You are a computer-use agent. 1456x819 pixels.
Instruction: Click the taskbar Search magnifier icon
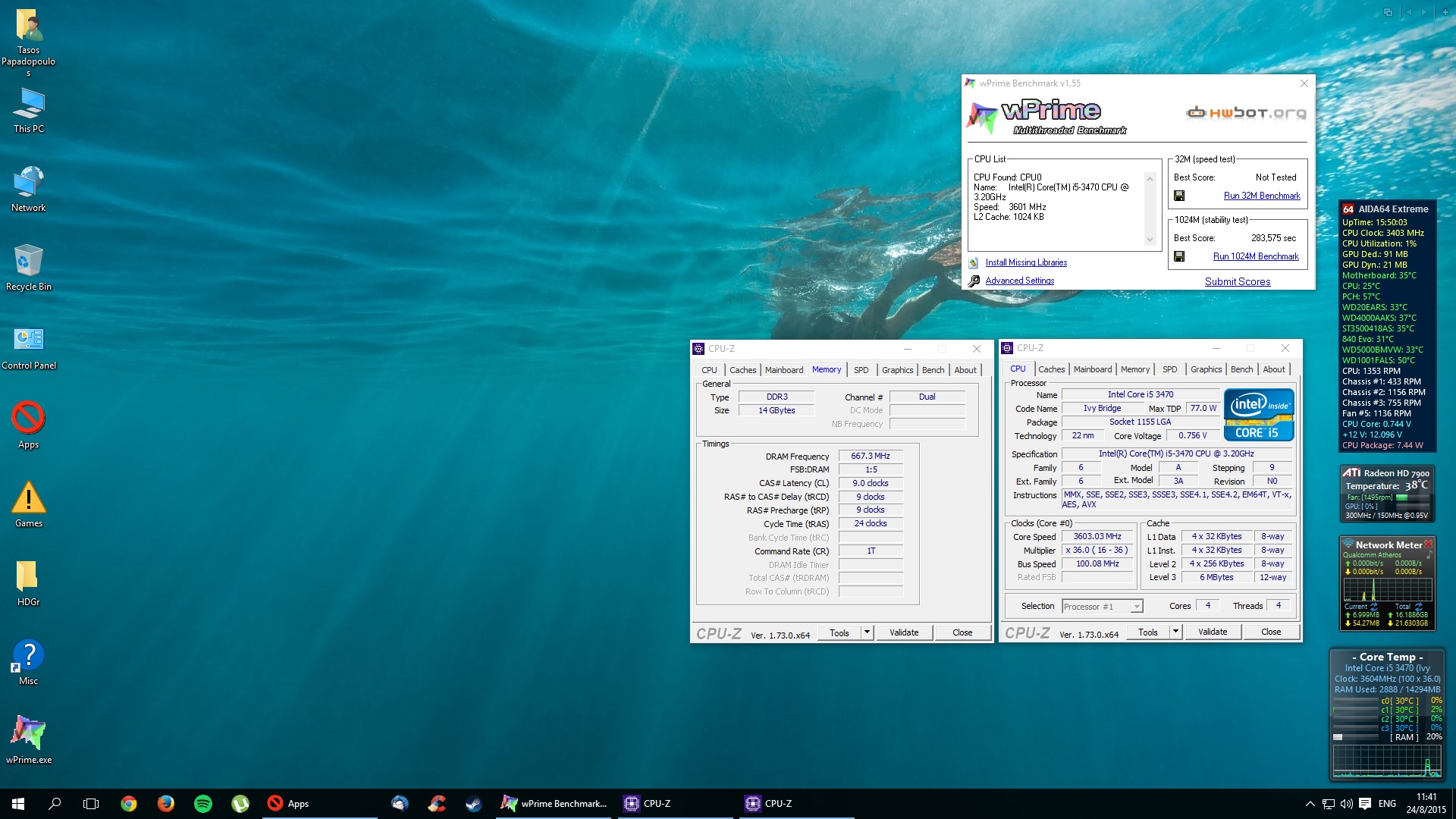click(55, 804)
